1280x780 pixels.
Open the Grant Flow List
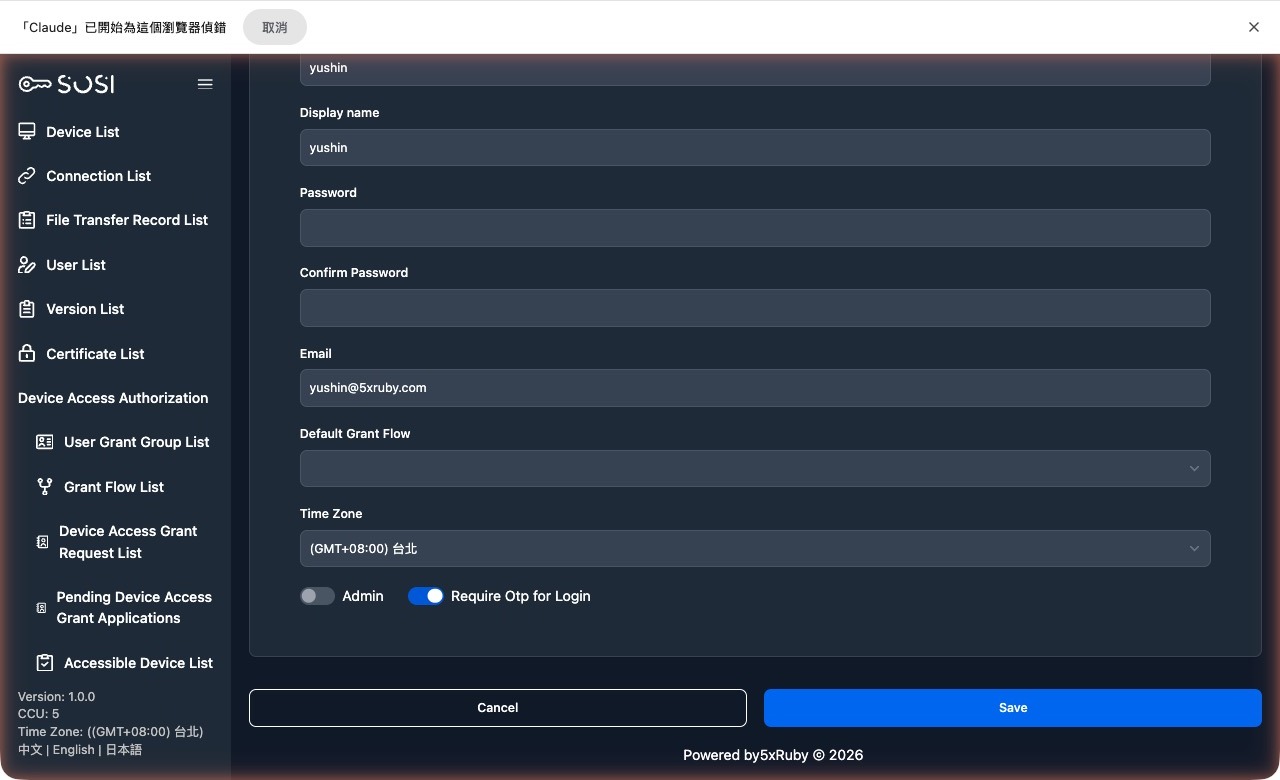pos(113,487)
